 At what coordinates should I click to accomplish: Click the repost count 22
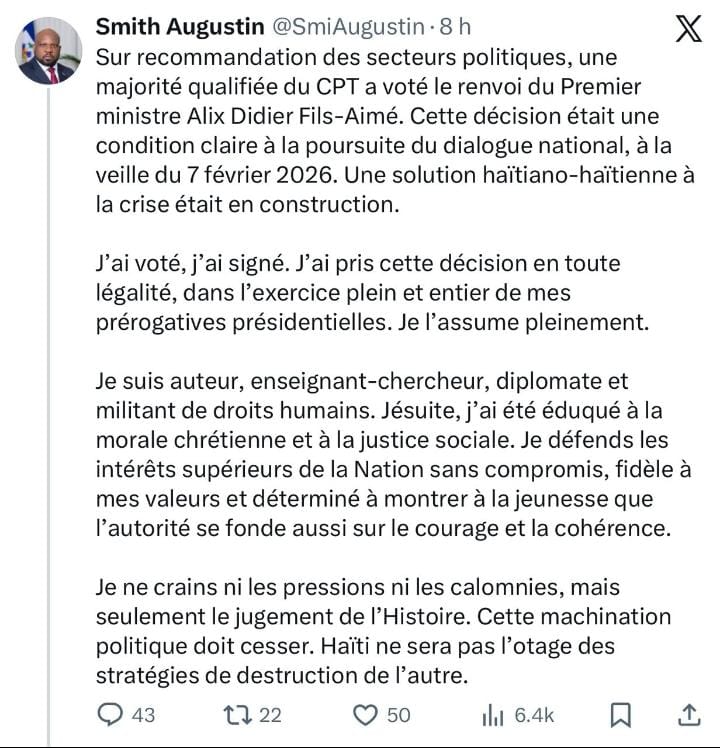[270, 715]
